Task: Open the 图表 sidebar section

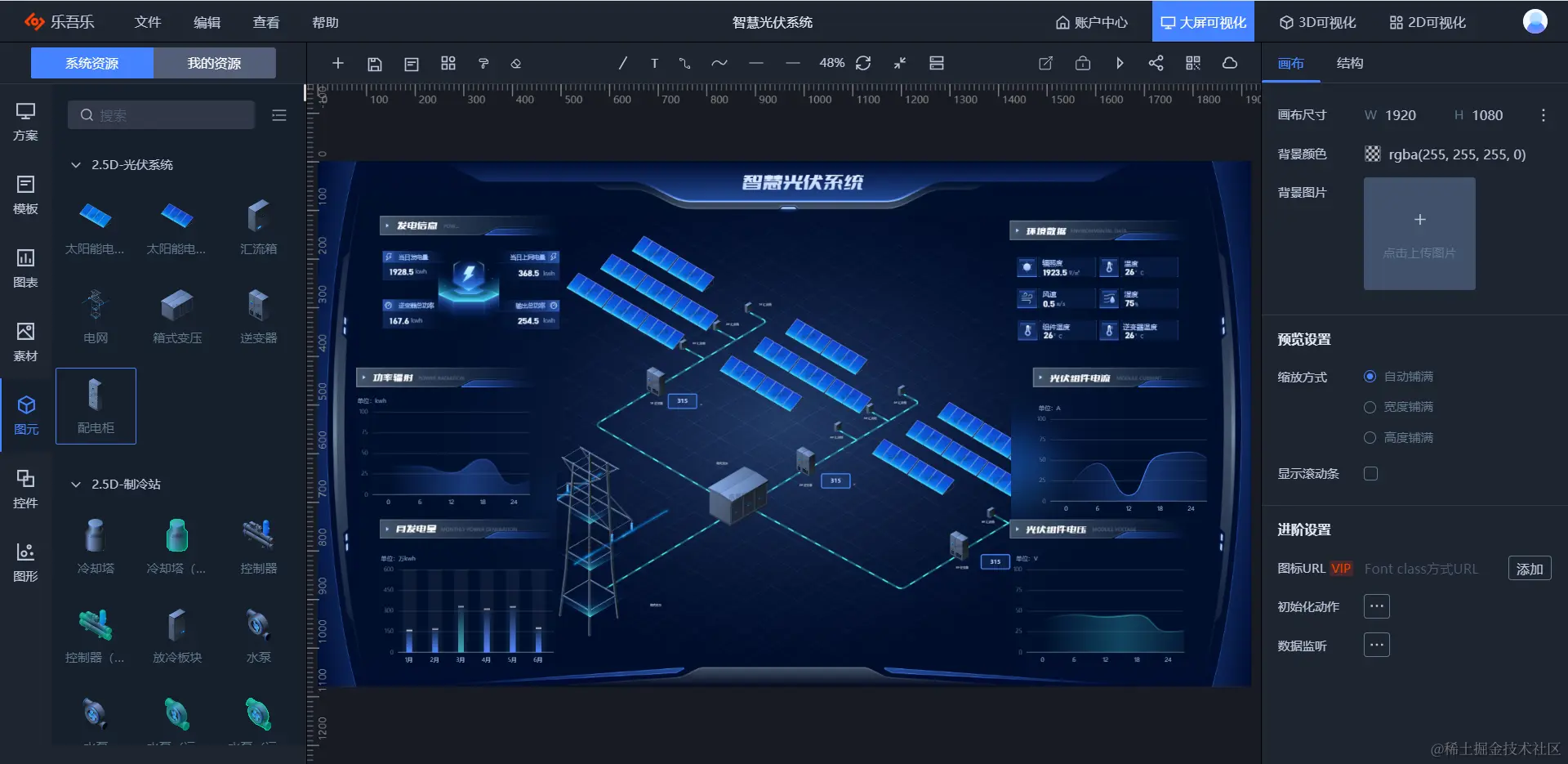Action: [x=26, y=269]
